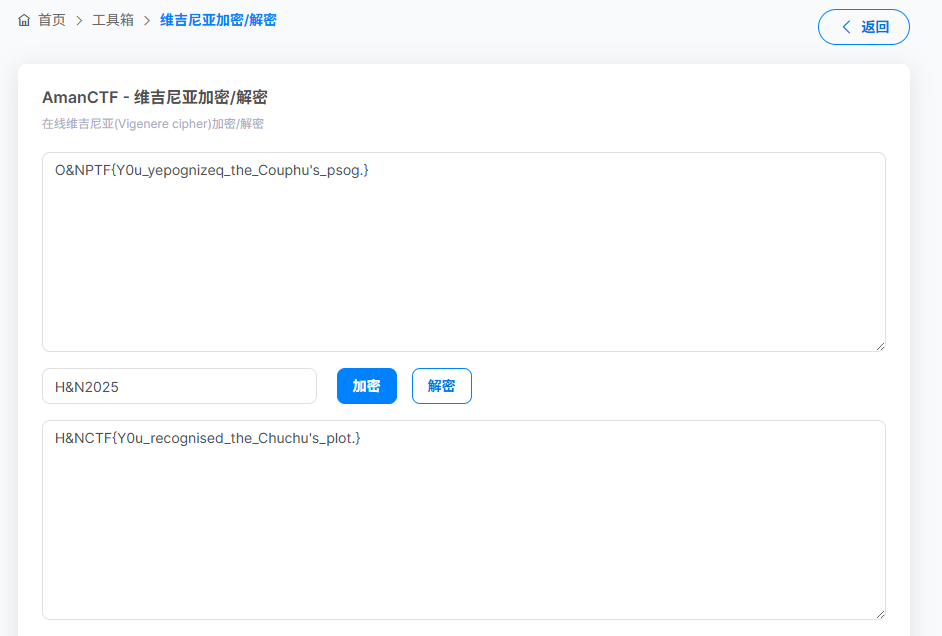Screen dimensions: 942x636
Task: Click the AmanCTF - 维吉尼亚加密/解密 heading
Action: coord(154,97)
